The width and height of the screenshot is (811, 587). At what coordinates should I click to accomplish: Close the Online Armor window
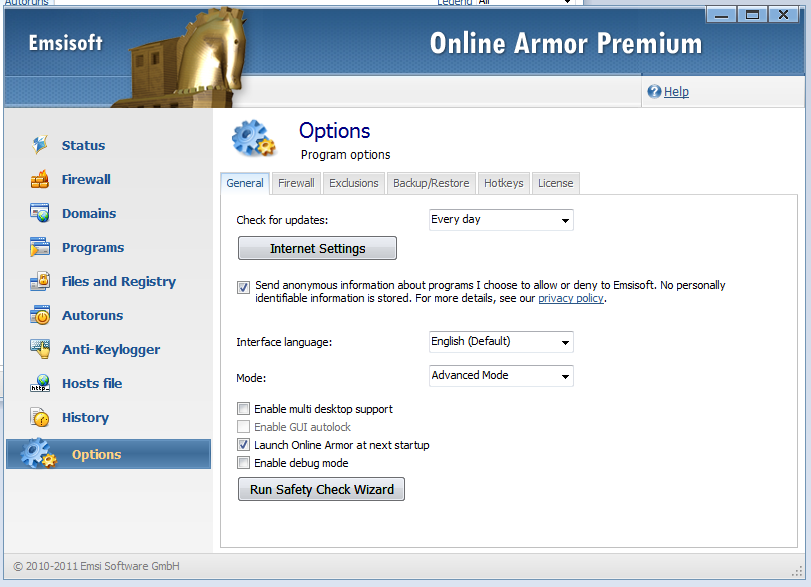click(784, 14)
